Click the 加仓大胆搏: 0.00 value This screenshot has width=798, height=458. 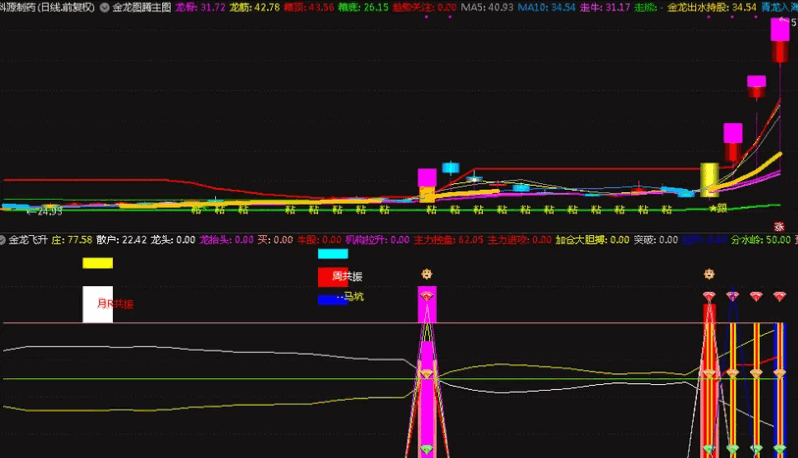(x=592, y=240)
